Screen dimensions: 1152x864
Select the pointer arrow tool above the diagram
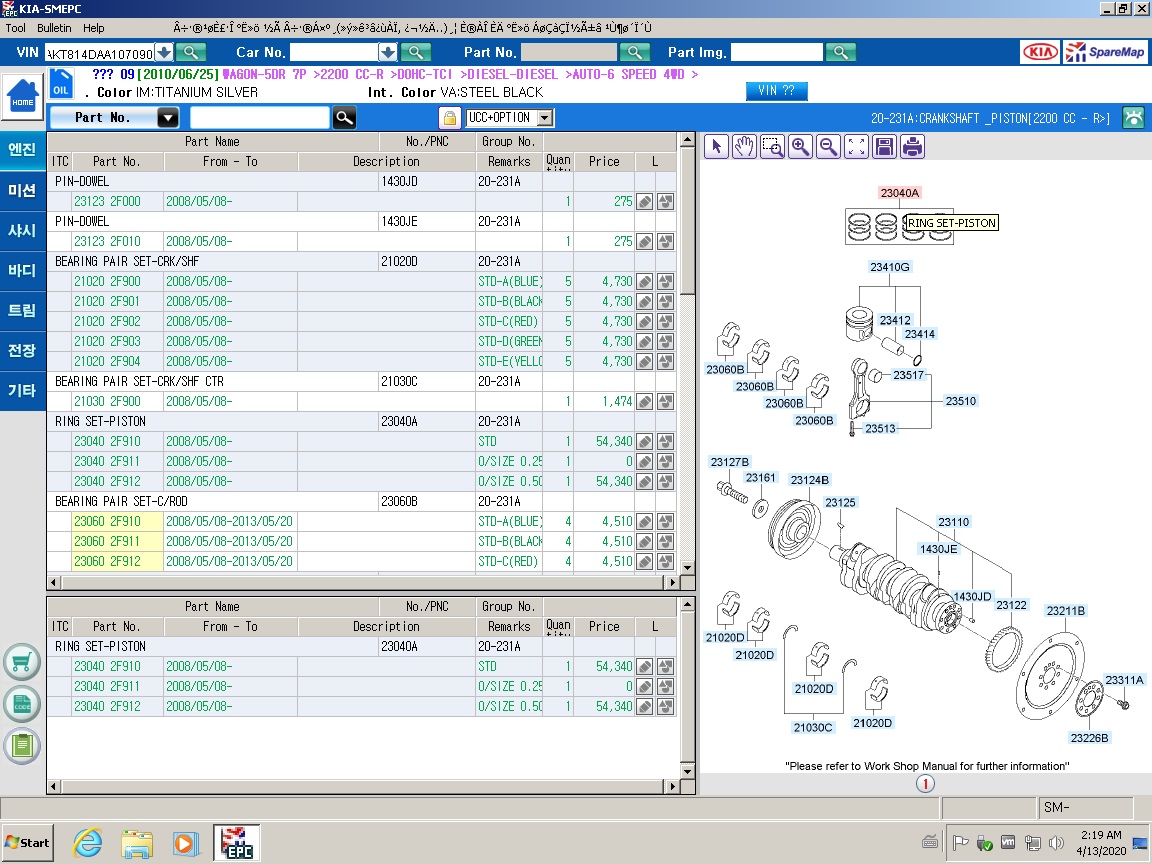tap(716, 147)
